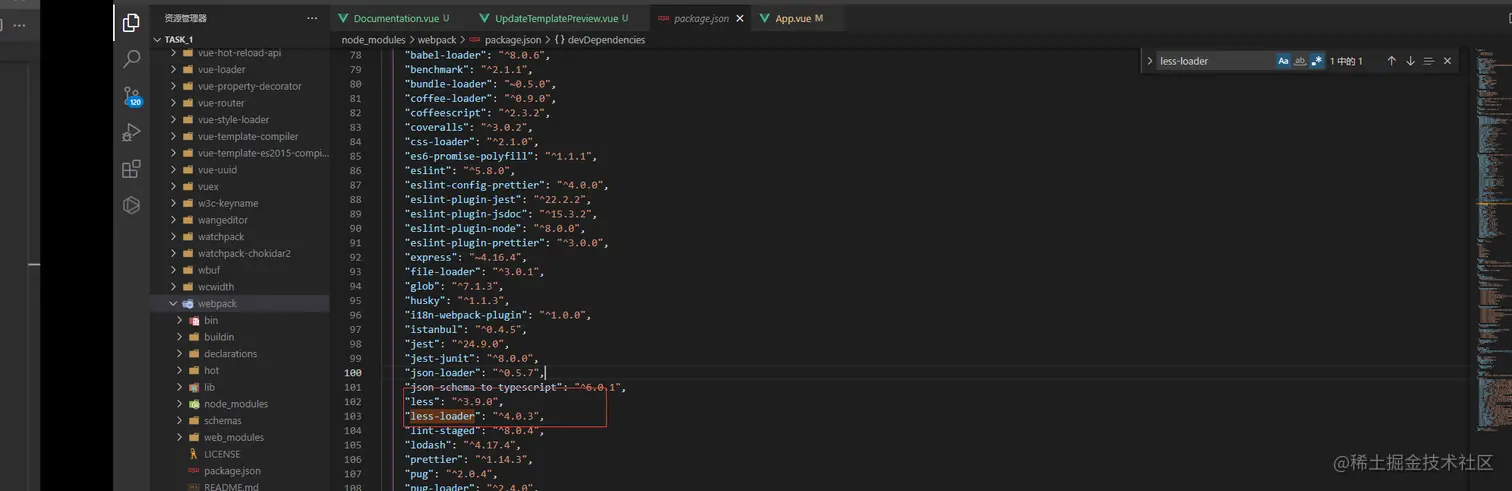Select the watchpack folder
1512x491 pixels.
(240, 237)
